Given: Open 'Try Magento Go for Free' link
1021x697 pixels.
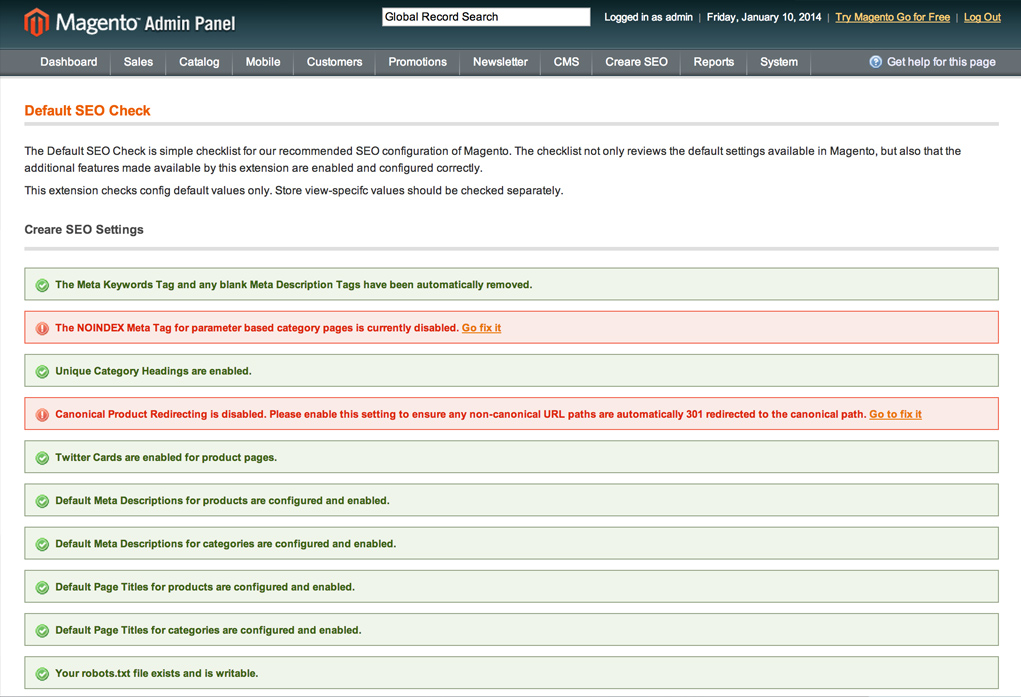Looking at the screenshot, I should (892, 17).
